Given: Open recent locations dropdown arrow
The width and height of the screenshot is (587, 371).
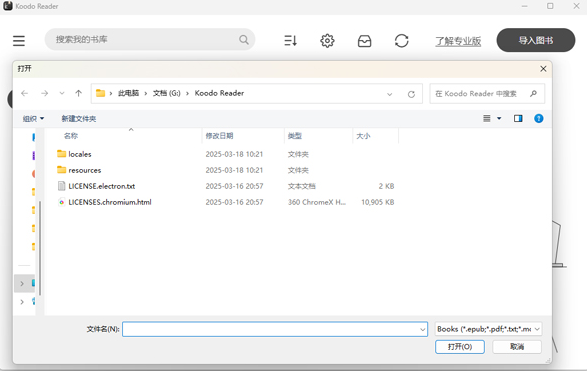Looking at the screenshot, I should 62,93.
